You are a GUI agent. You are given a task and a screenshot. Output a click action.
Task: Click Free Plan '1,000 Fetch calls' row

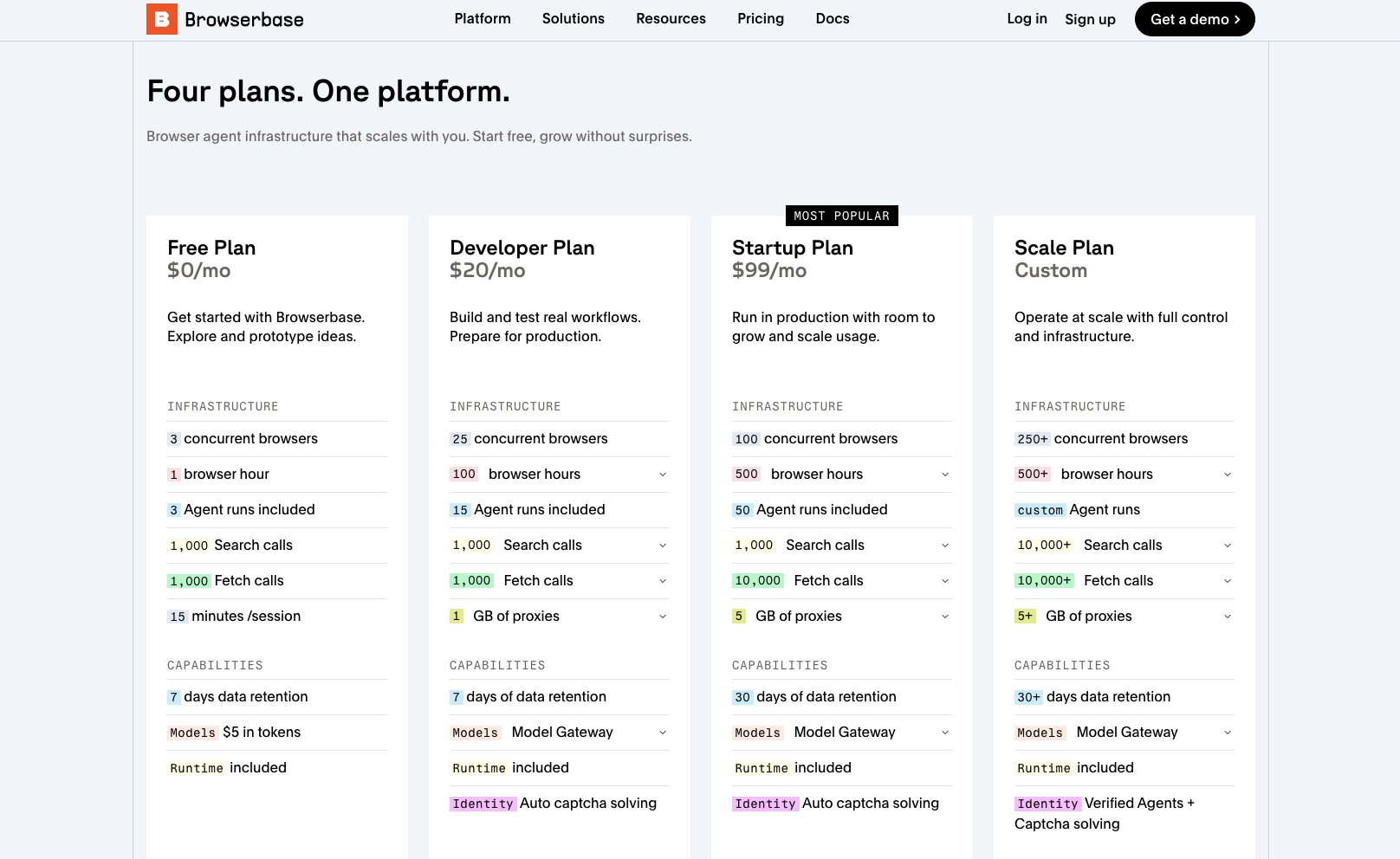(277, 581)
